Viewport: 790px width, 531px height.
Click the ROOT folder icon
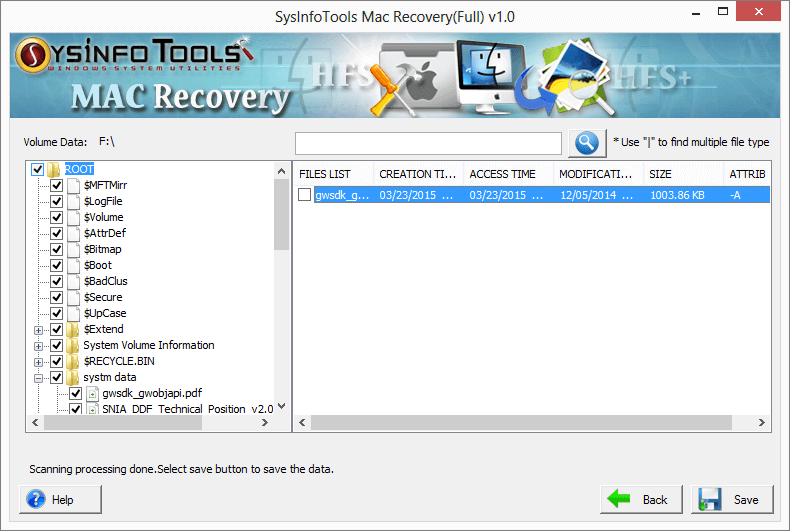(54, 169)
